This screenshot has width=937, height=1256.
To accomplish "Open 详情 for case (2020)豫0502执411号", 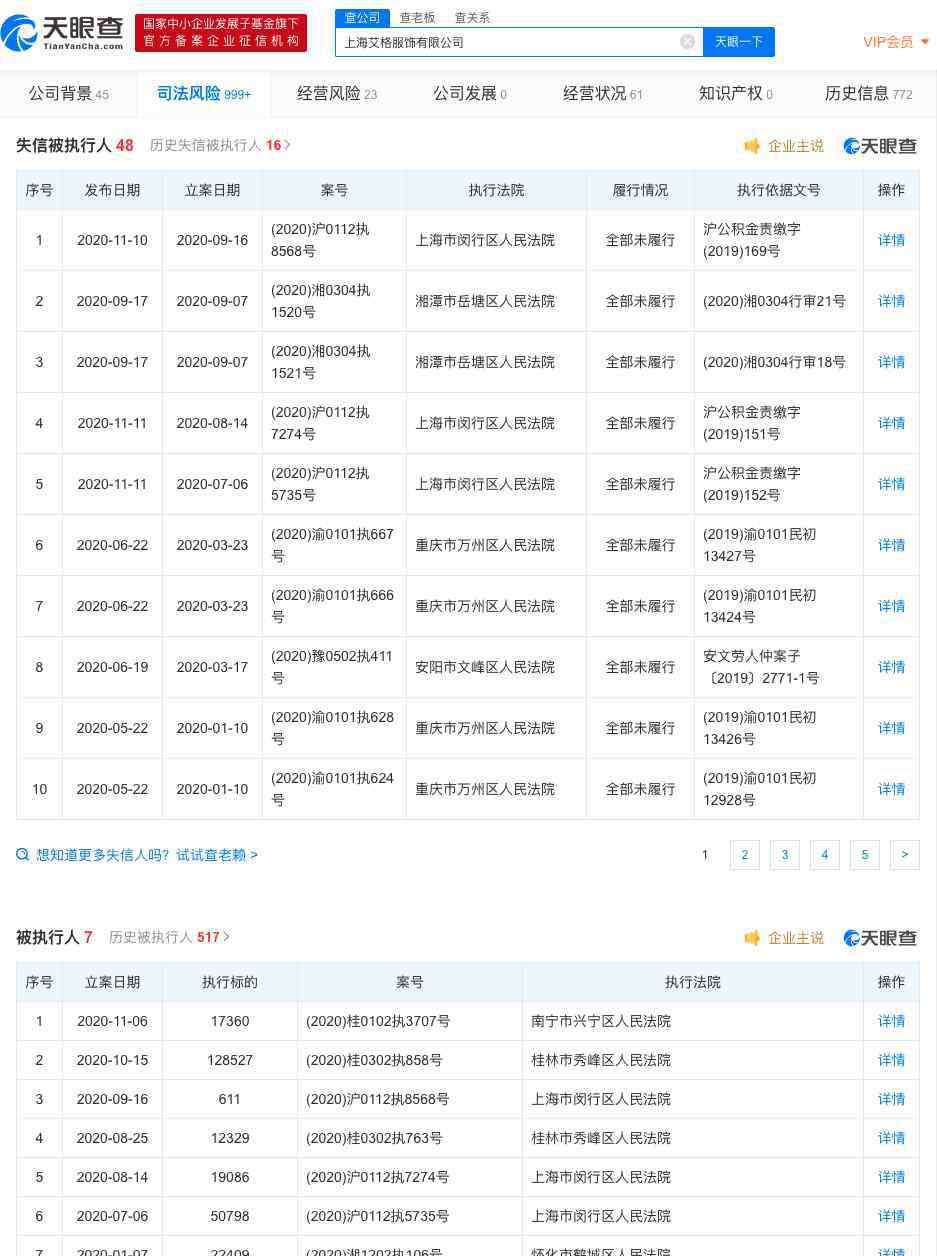I will (891, 667).
